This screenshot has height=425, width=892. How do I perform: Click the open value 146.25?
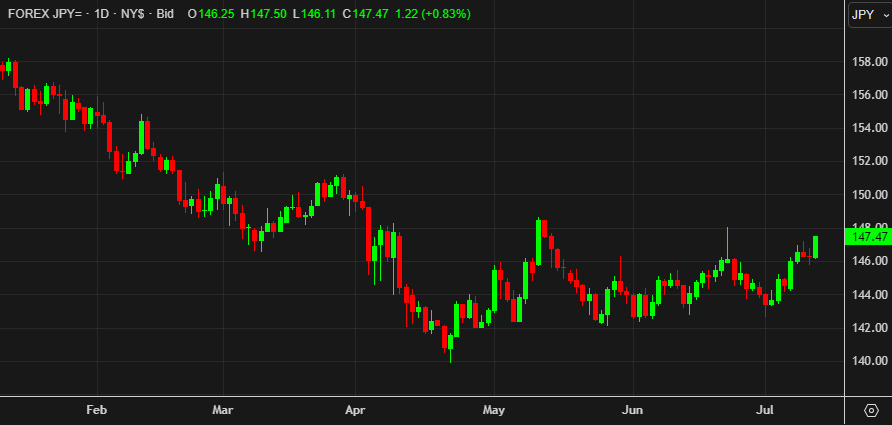[216, 14]
